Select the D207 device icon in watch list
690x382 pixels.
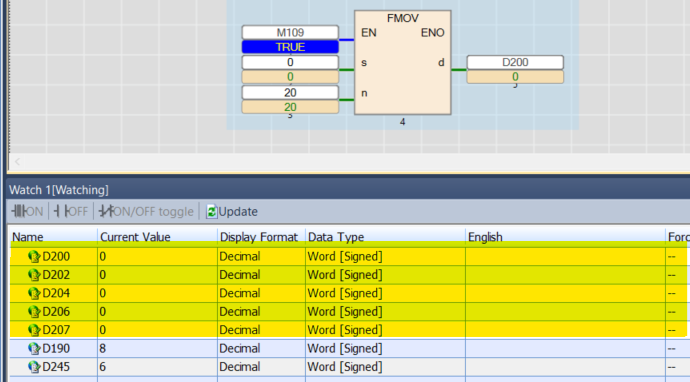click(34, 330)
